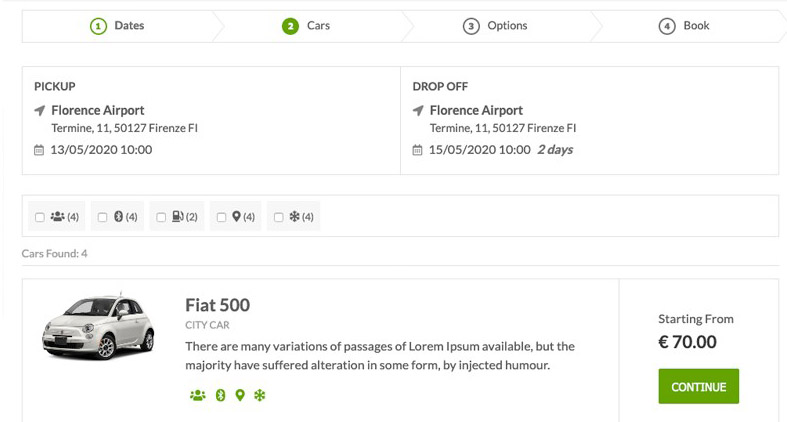Click the pickup location arrow icon
This screenshot has height=422, width=787.
[x=40, y=111]
